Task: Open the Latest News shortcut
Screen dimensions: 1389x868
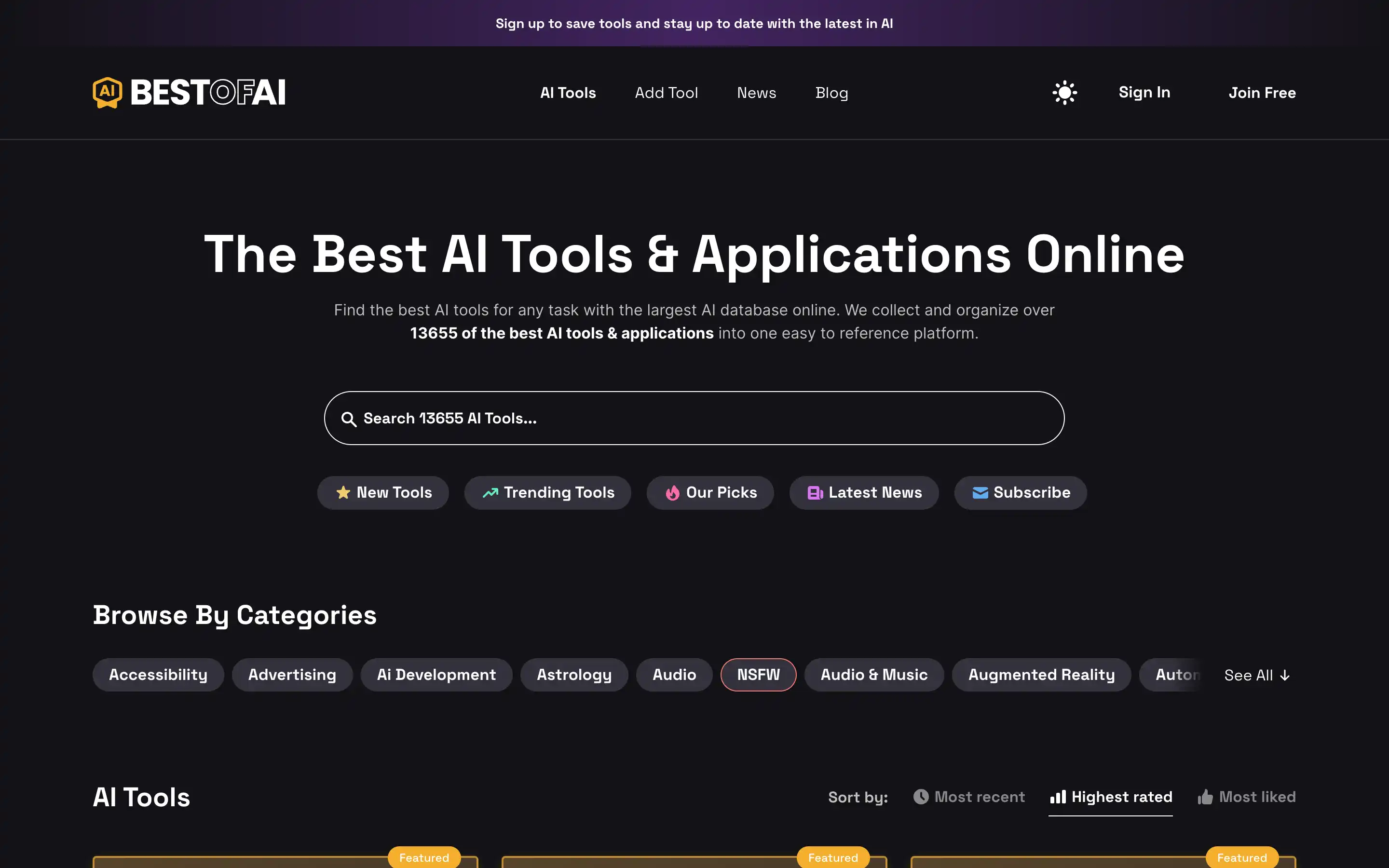Action: point(864,492)
